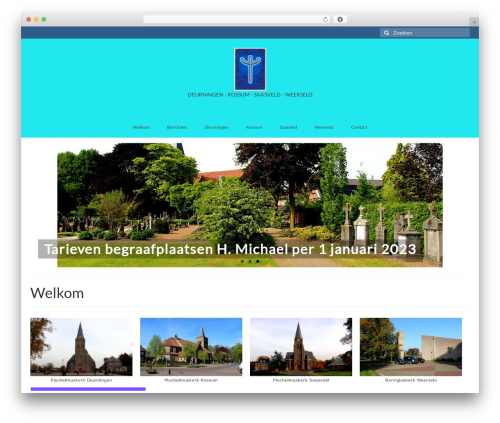
Task: Click the Plechelmuskerk Rossum caption
Action: pyautogui.click(x=191, y=380)
